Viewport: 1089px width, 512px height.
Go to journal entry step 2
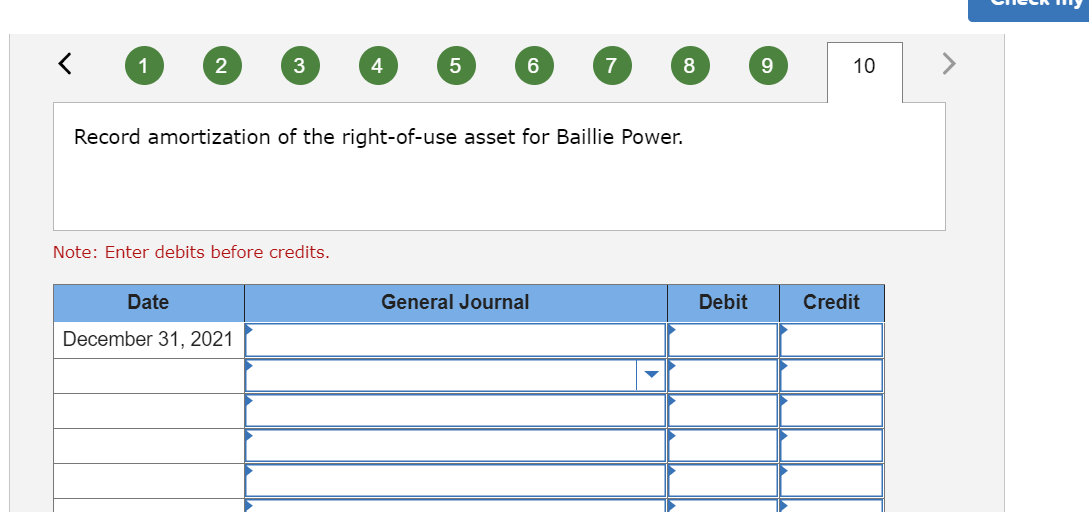point(221,66)
